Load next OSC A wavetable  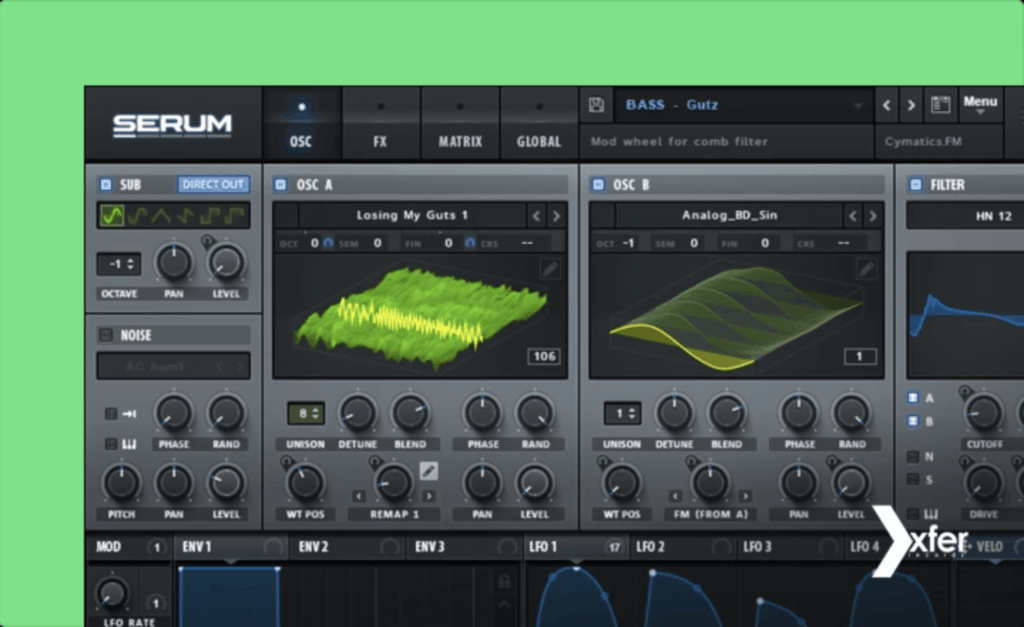556,216
